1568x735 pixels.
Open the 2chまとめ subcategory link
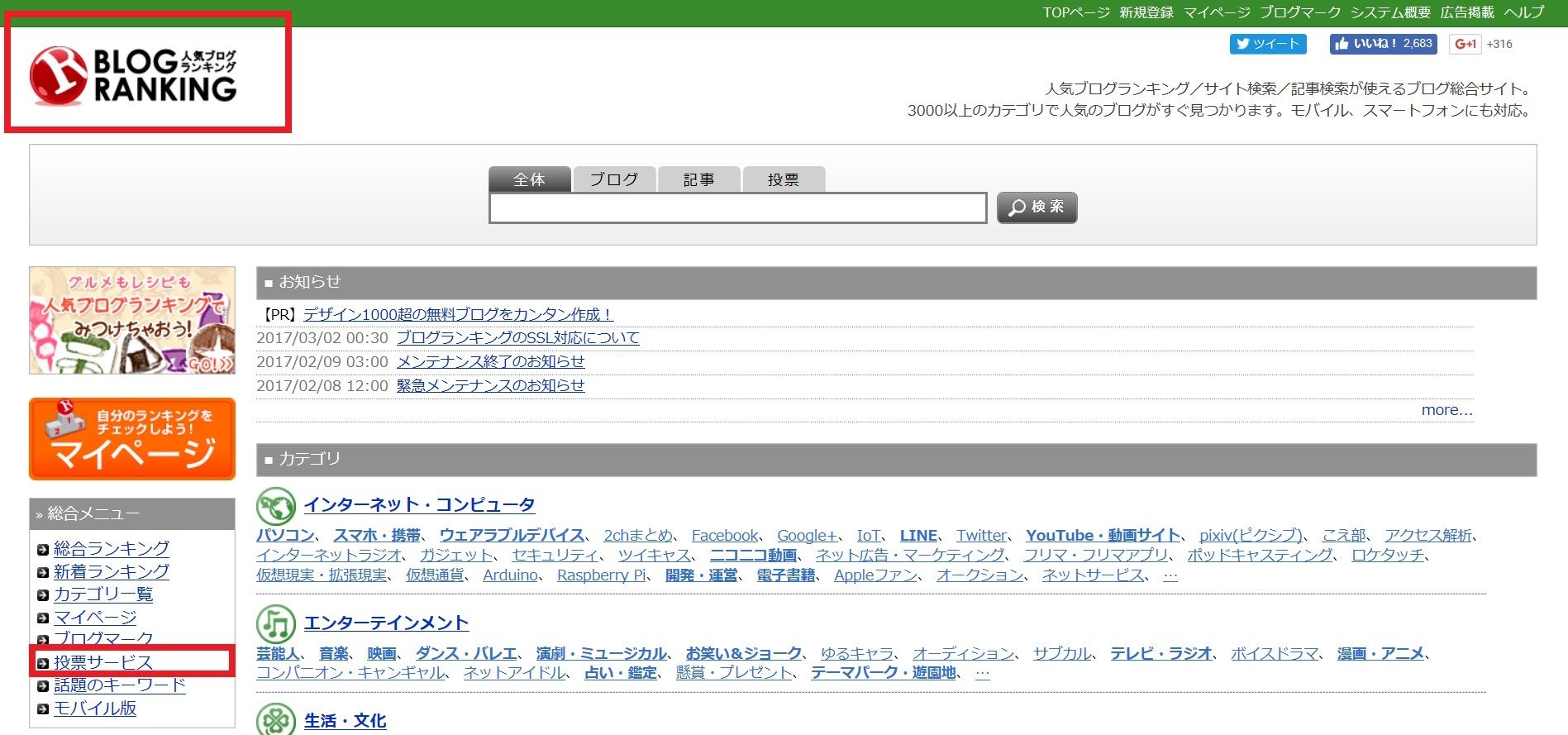tap(638, 536)
